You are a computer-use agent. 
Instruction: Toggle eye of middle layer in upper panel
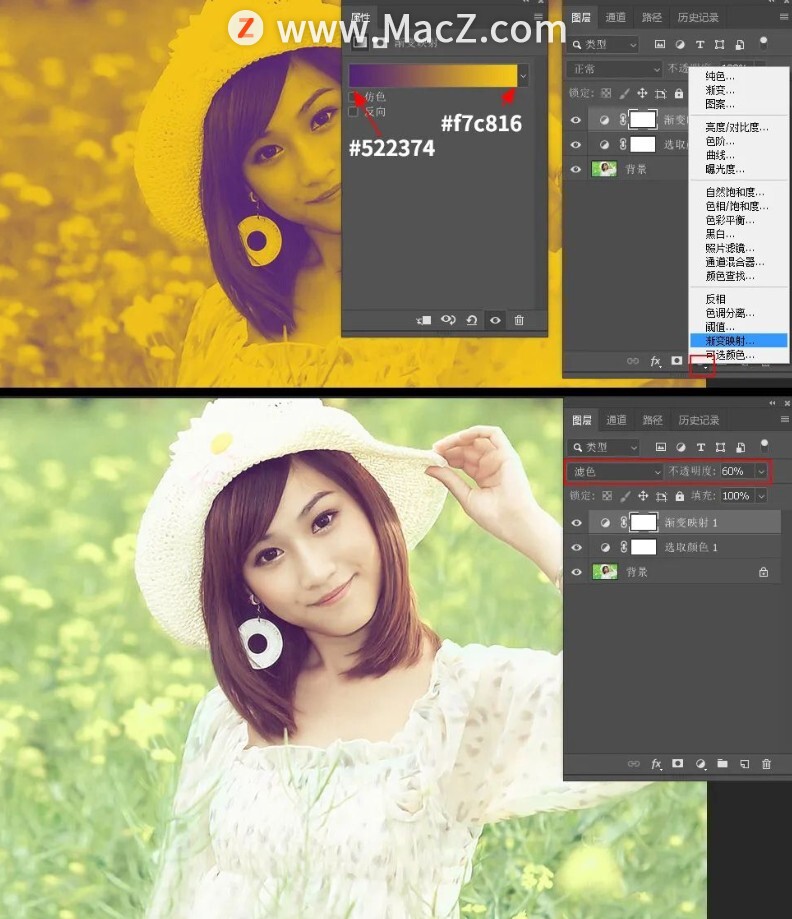(576, 144)
